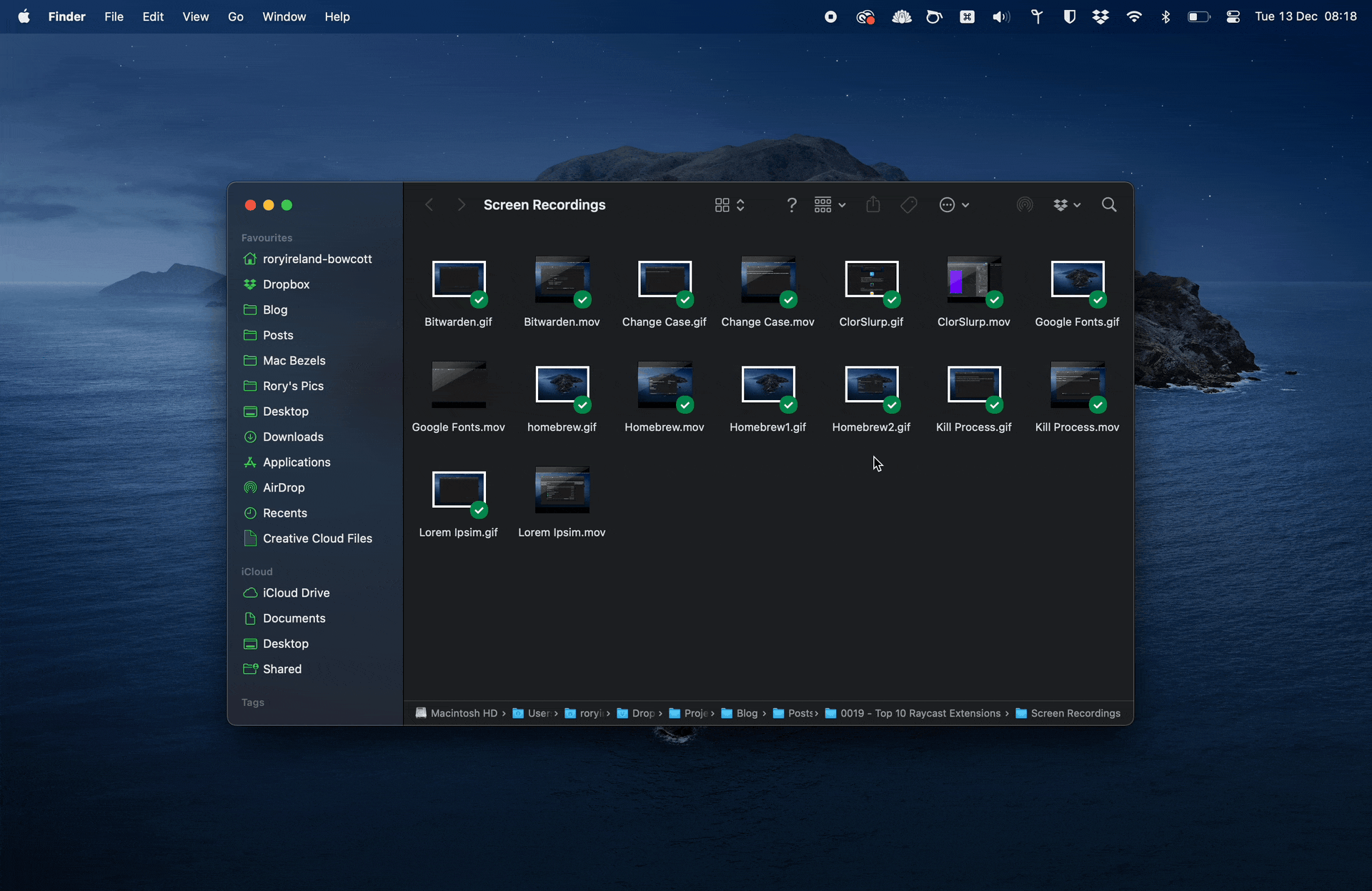Image resolution: width=1372 pixels, height=891 pixels.
Task: Select the Bitwarden.mov file thumbnail
Action: click(x=562, y=280)
